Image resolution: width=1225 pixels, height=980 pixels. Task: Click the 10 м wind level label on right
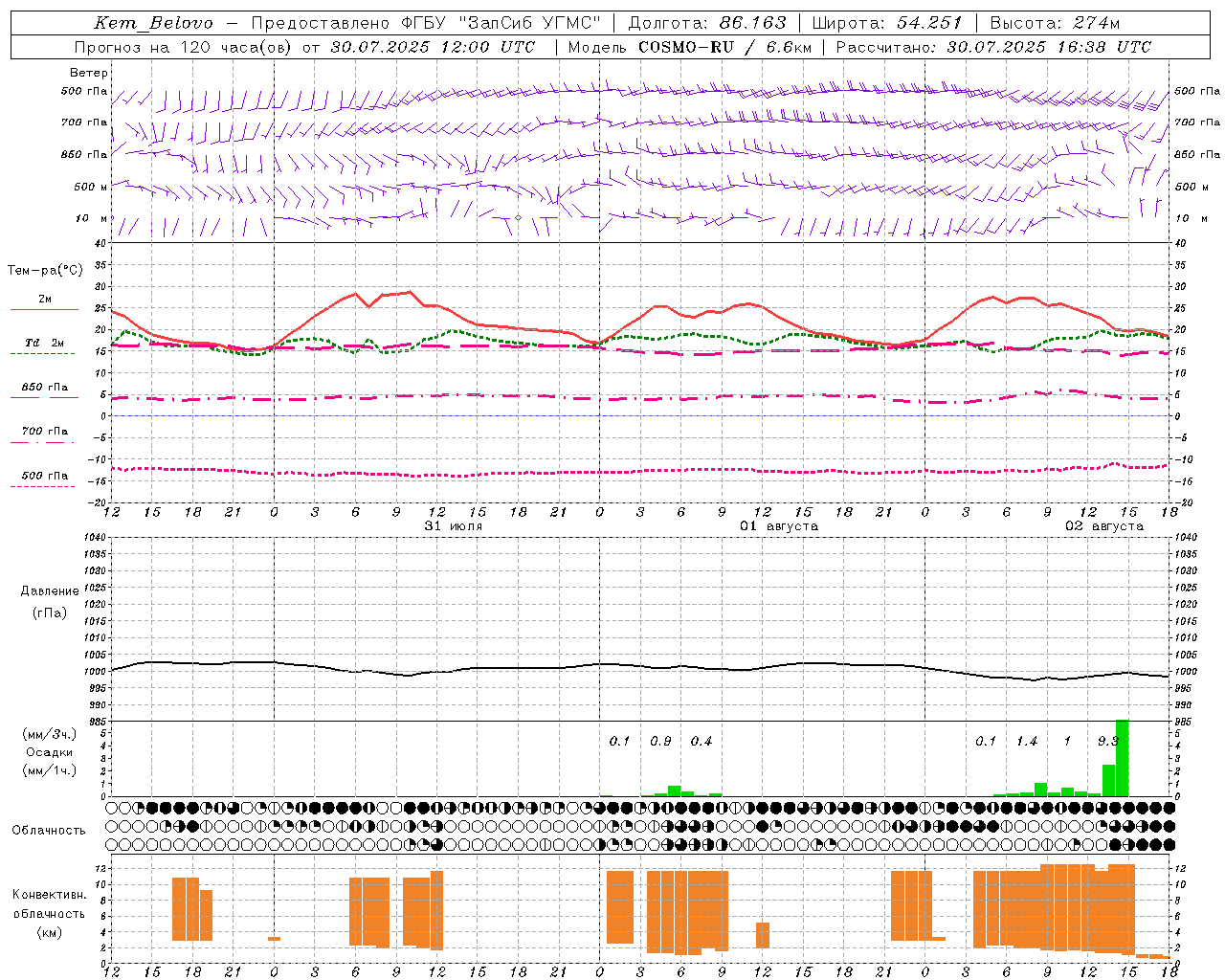pyautogui.click(x=1192, y=218)
